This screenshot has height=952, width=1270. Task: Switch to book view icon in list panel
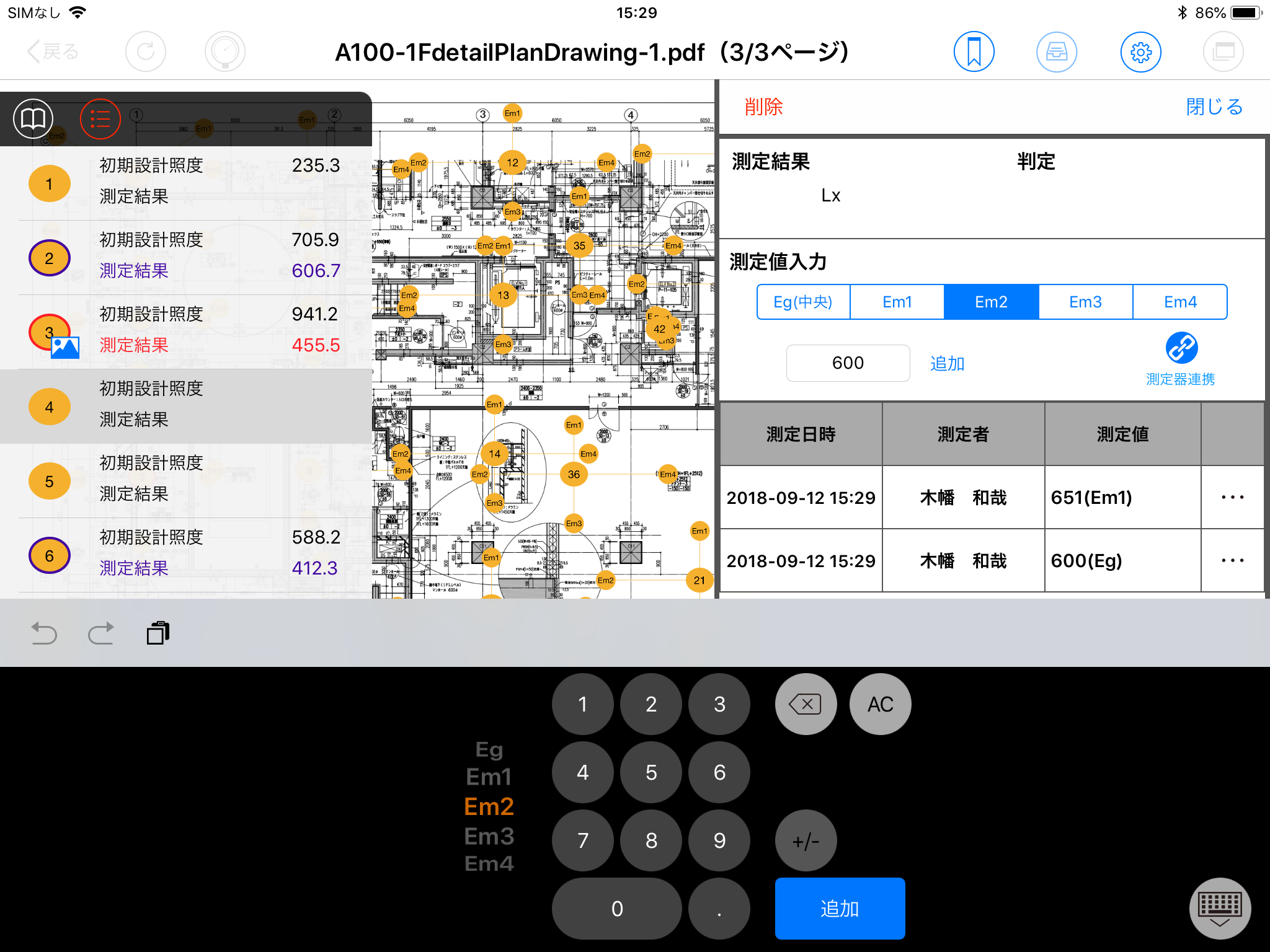point(33,118)
